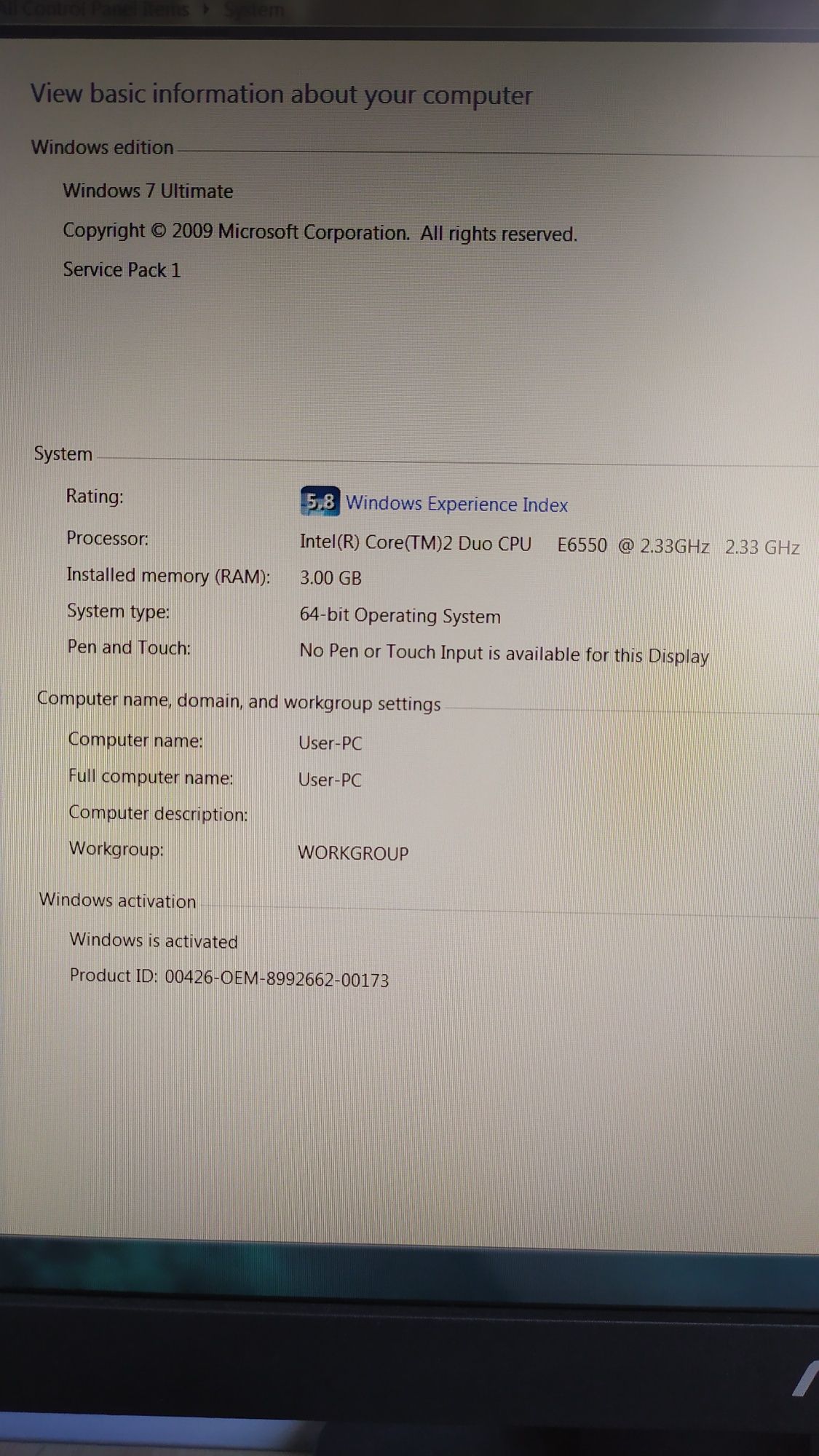Select the 'Windows 7 Ultimate' text
The width and height of the screenshot is (819, 1456).
click(148, 191)
